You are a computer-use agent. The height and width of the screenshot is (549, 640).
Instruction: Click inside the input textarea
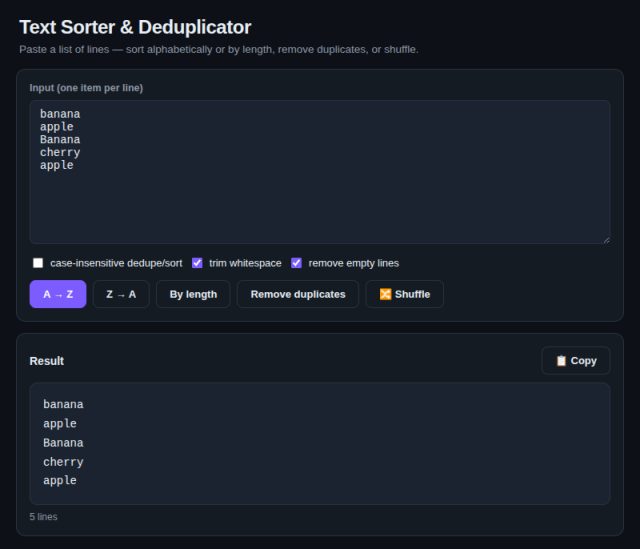pos(320,172)
